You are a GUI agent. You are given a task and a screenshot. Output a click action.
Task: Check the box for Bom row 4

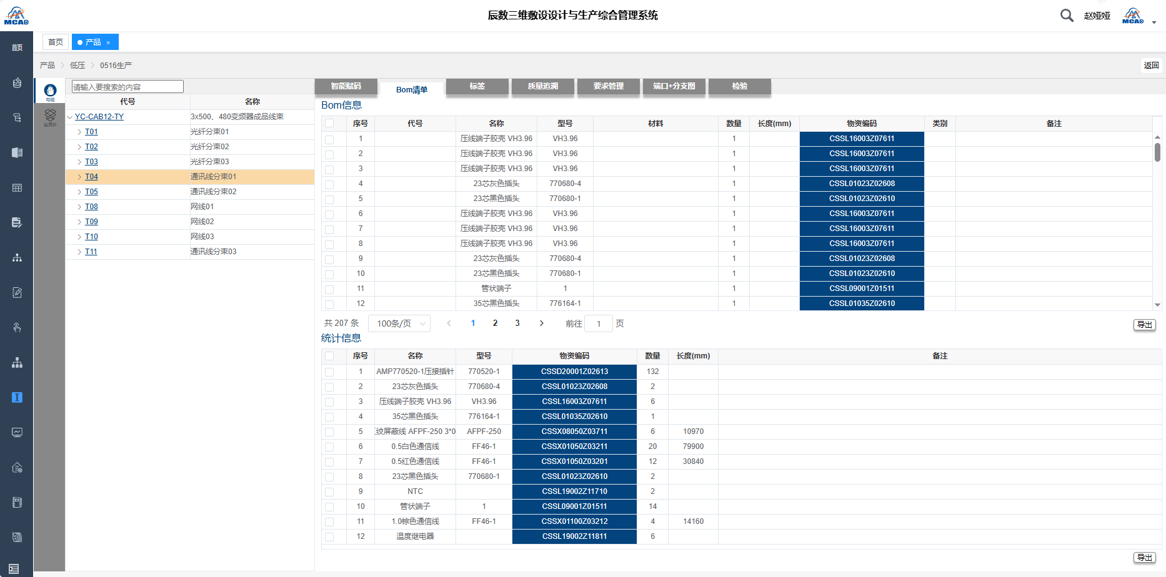tap(329, 184)
